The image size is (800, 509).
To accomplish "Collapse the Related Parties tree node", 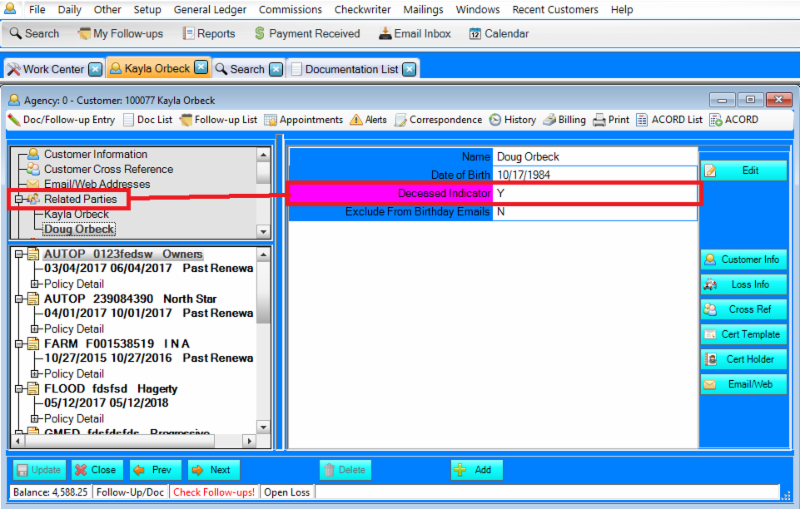I will [x=18, y=200].
